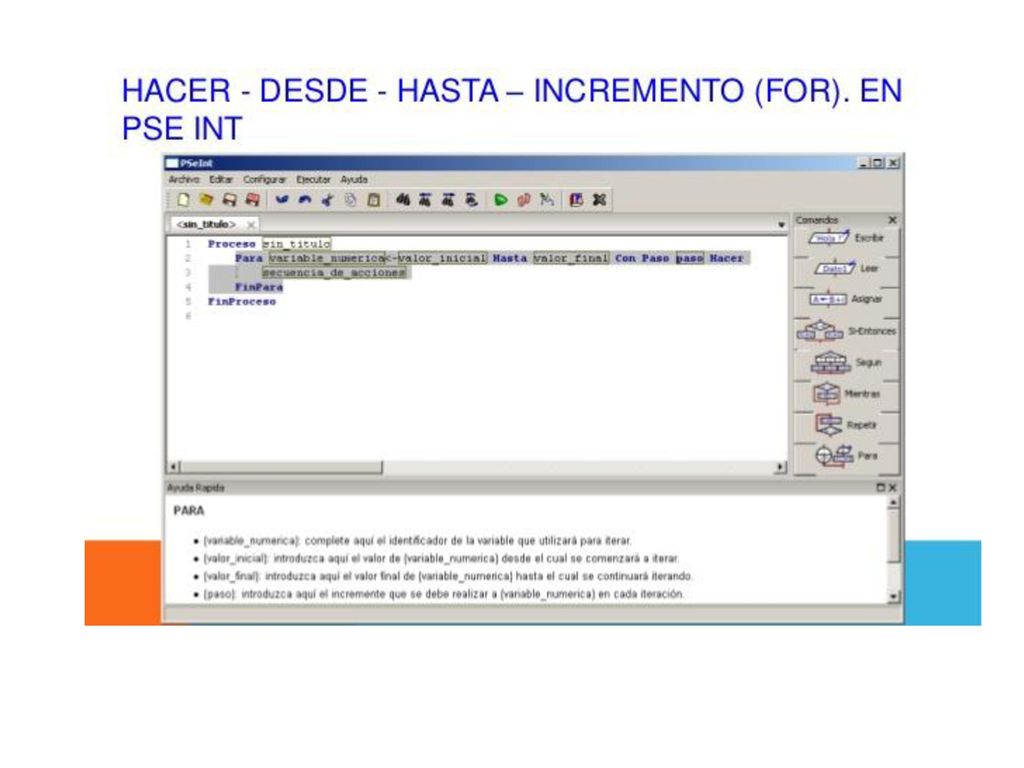Click the help panel scroll down arrow
Viewport: 1024px width, 768px height.
click(893, 596)
